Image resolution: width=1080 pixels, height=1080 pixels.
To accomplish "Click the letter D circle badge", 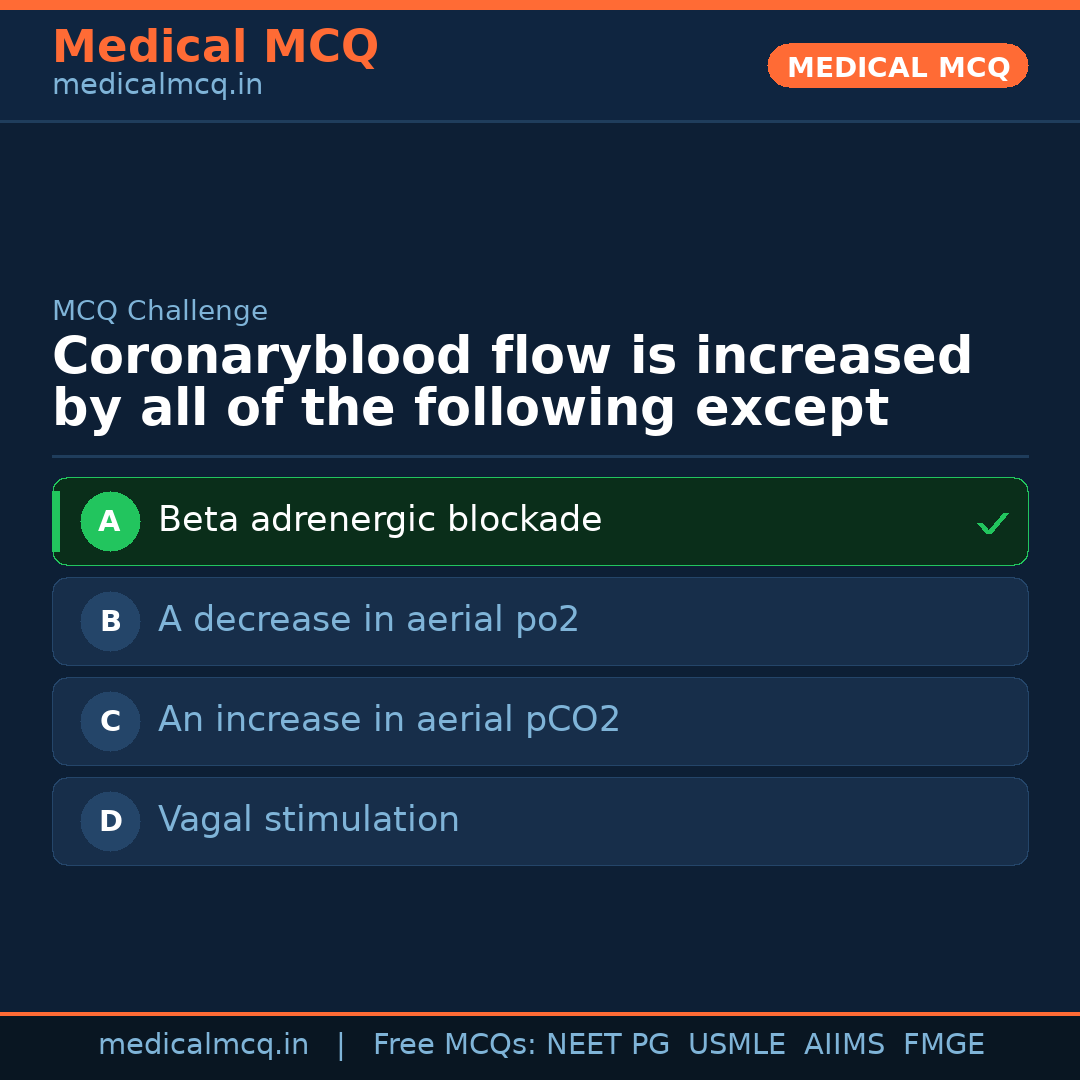I will [110, 821].
